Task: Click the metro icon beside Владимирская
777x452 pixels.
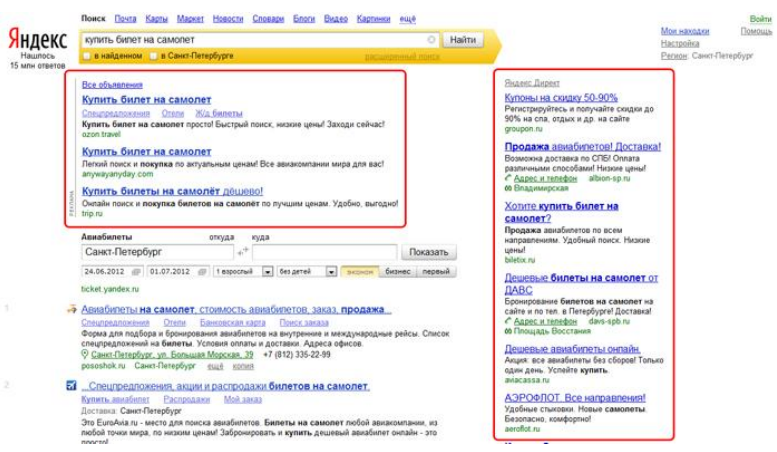Action: (508, 188)
